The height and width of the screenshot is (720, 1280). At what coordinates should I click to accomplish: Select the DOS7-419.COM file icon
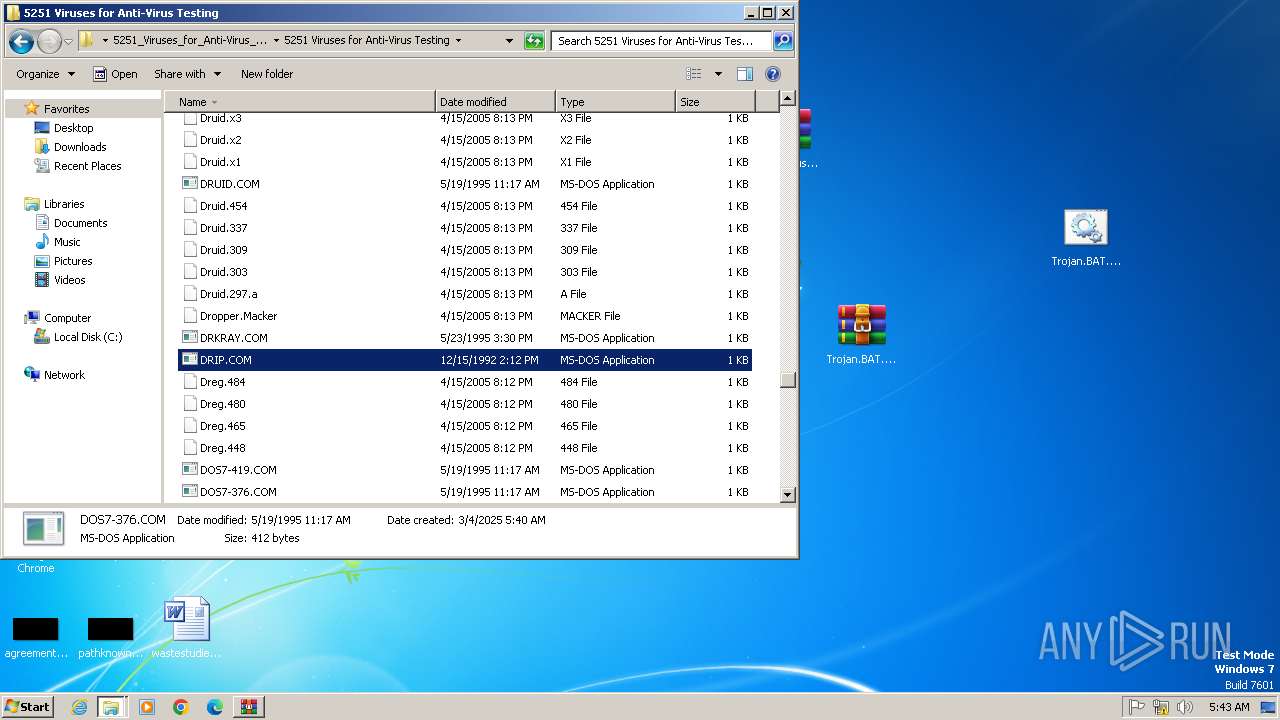point(190,470)
